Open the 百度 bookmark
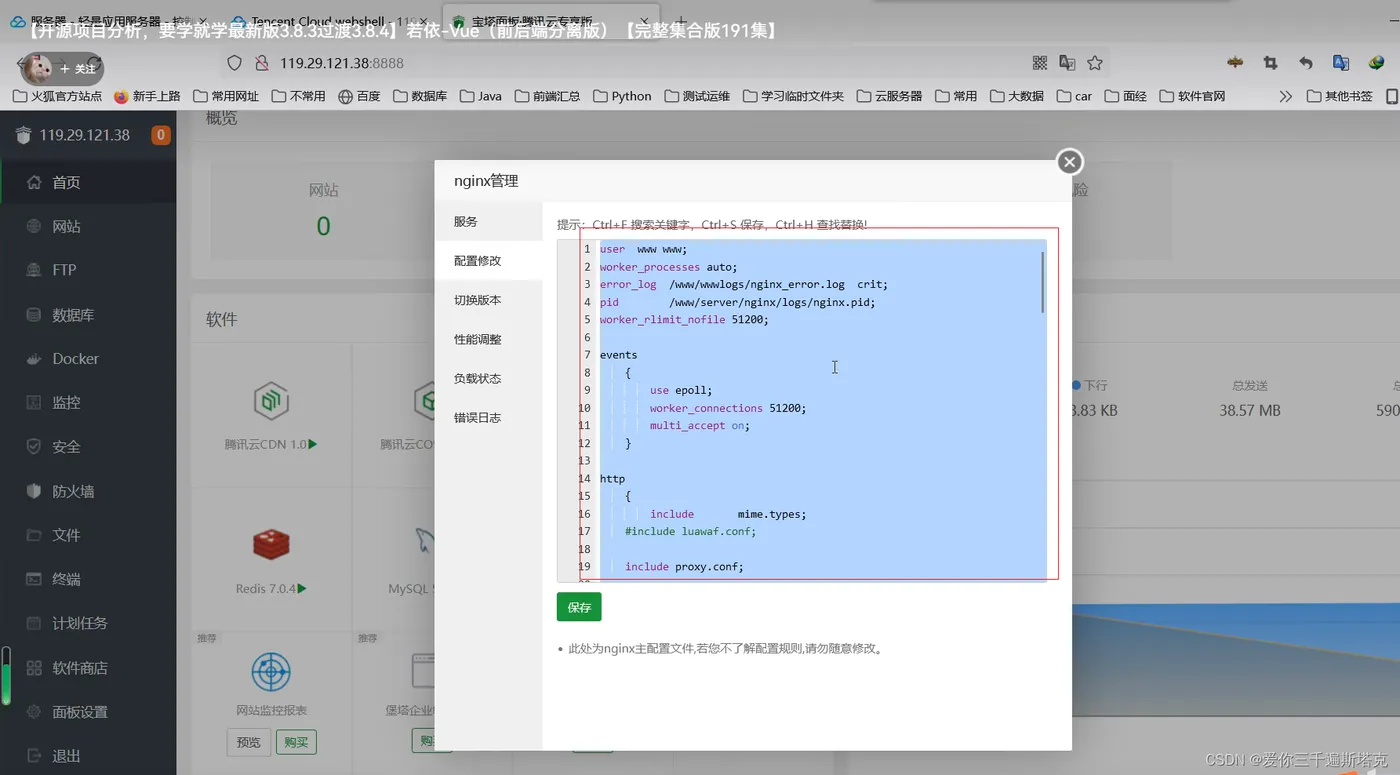1400x775 pixels. (360, 96)
